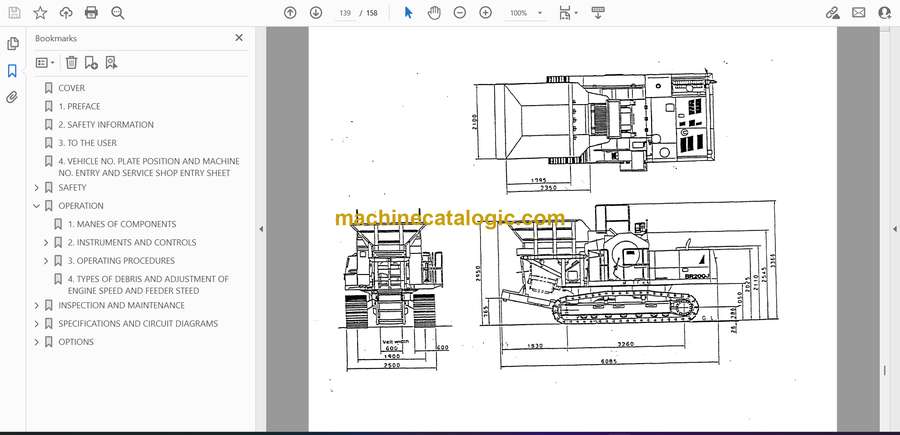
Task: Expand the 2. INSTRUMENTS AND CONTROLS section
Action: pos(46,243)
